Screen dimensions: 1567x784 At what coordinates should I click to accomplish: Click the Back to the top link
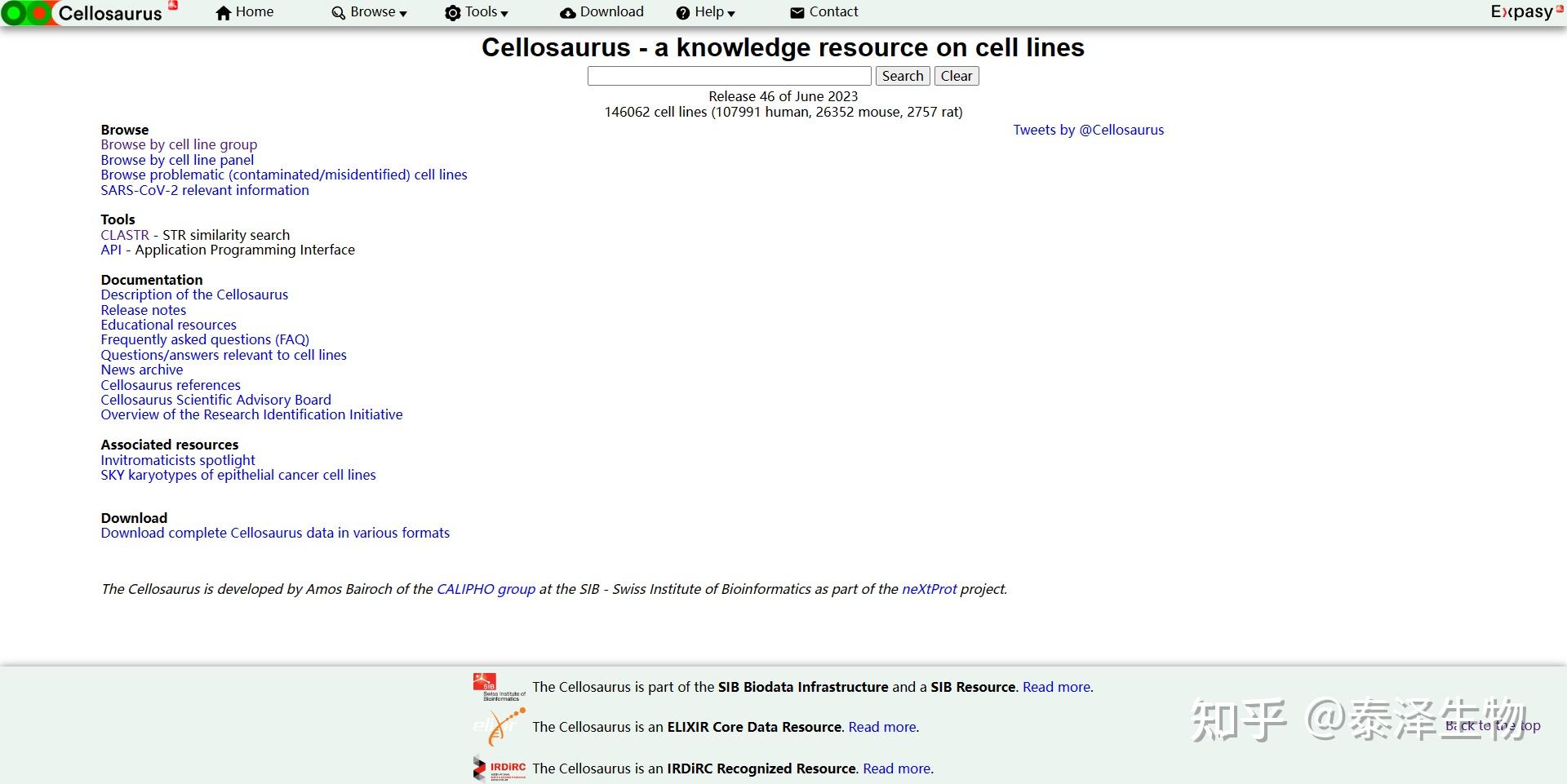tap(1494, 725)
